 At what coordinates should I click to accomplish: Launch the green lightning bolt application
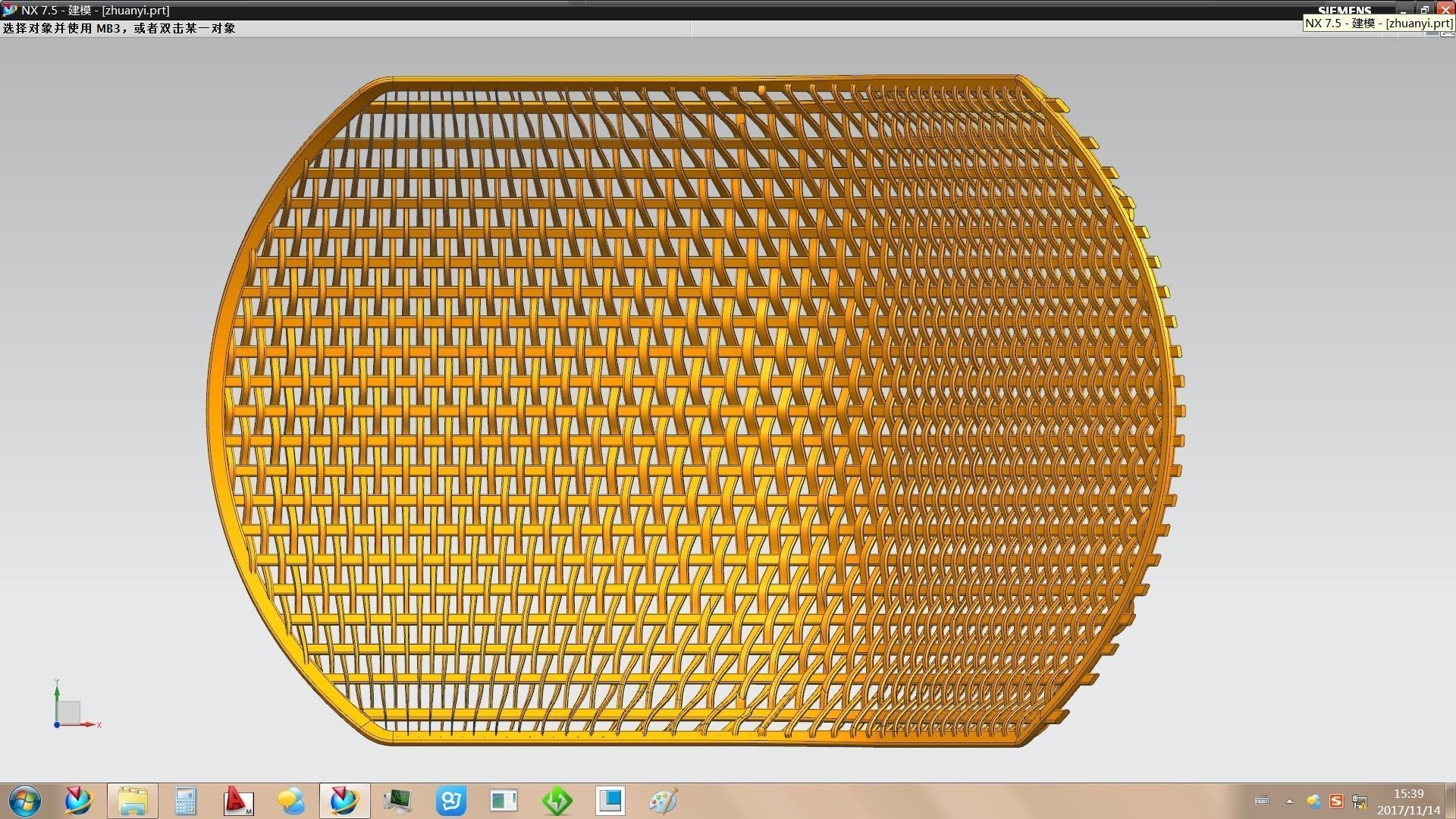557,801
